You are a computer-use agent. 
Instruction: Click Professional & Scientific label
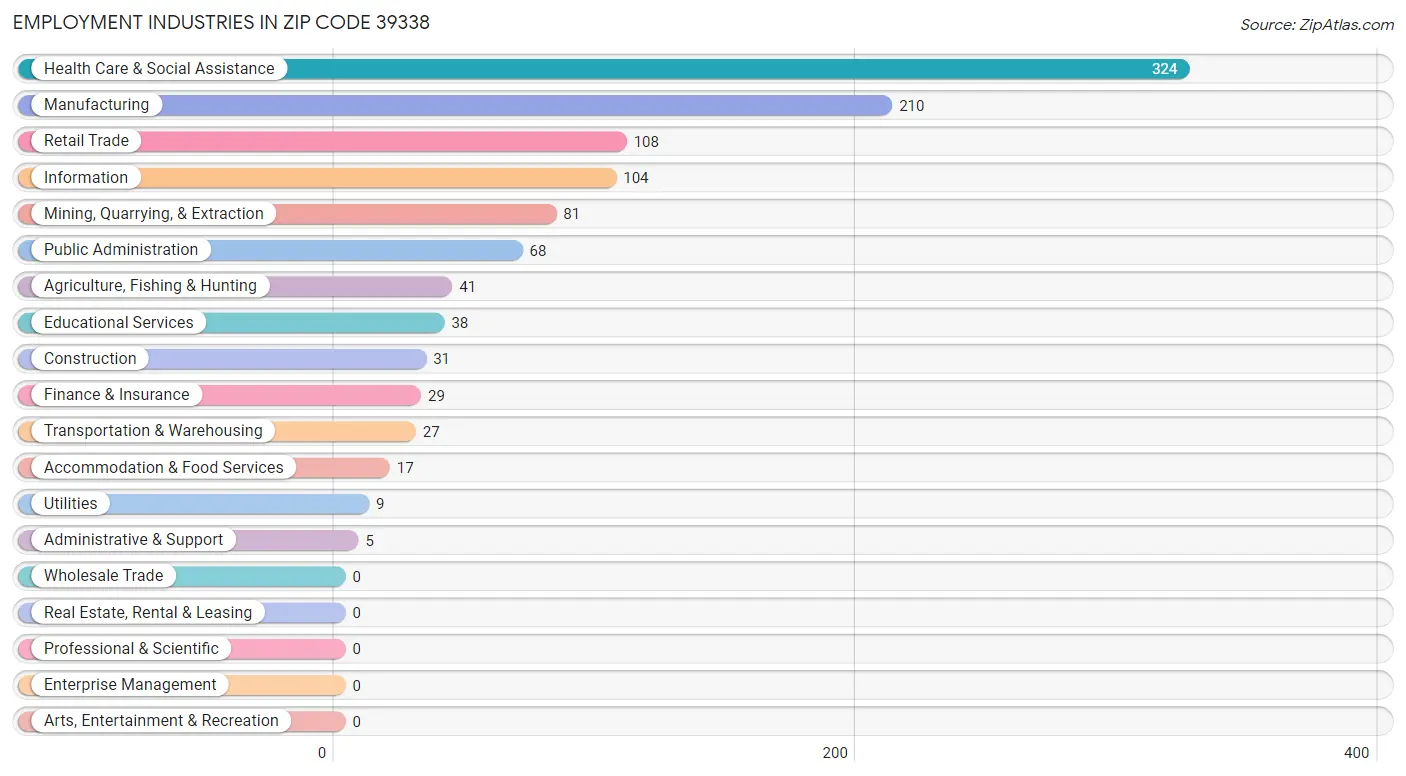pyautogui.click(x=131, y=649)
